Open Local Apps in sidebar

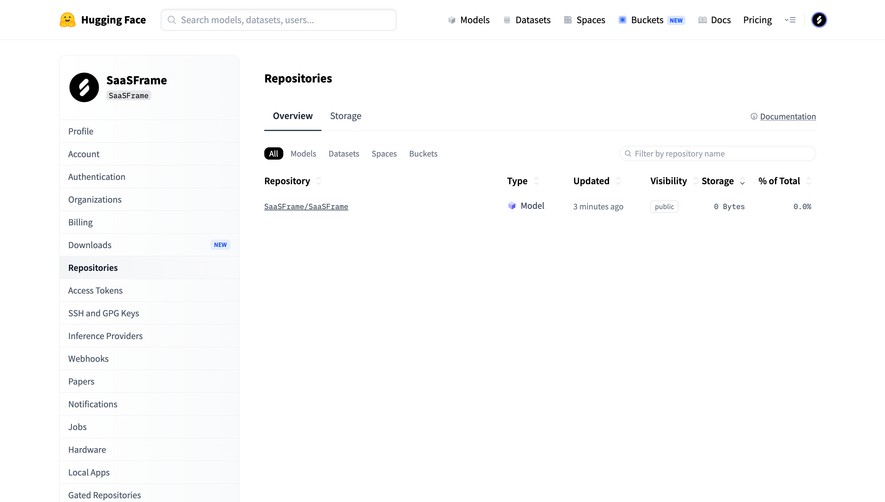[149, 472]
